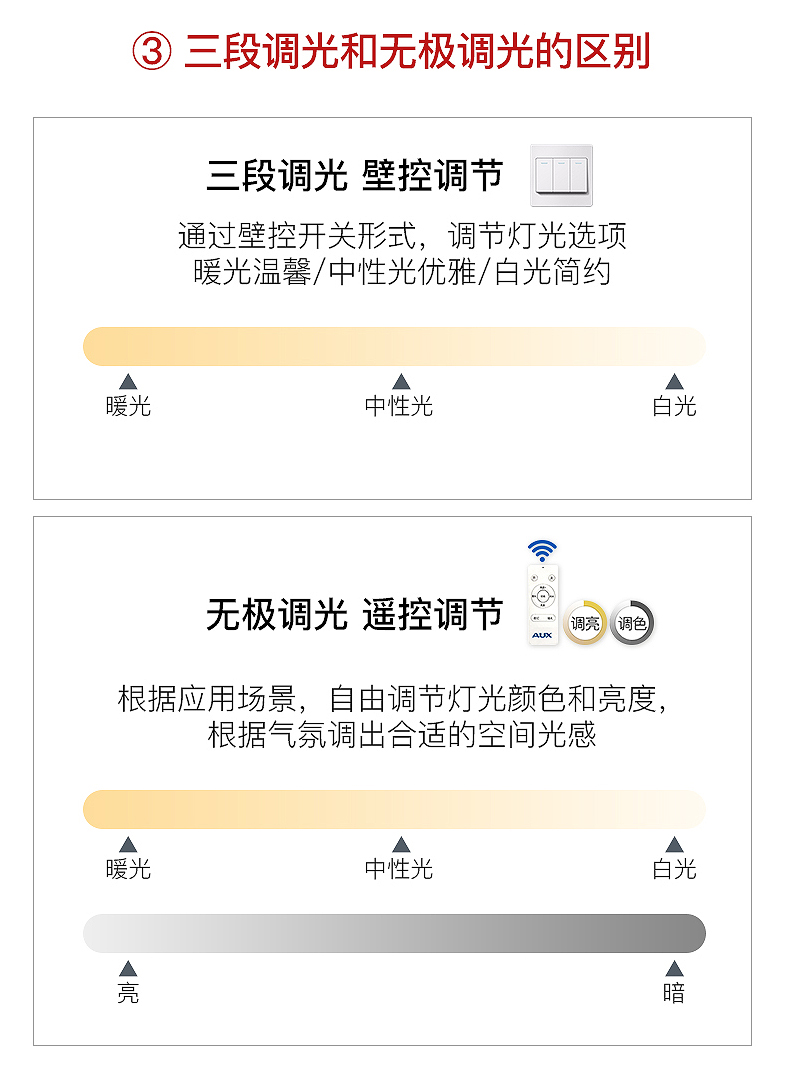Click the stepless color temperature gradient bar
Screen dimensions: 790x1067
click(x=394, y=809)
